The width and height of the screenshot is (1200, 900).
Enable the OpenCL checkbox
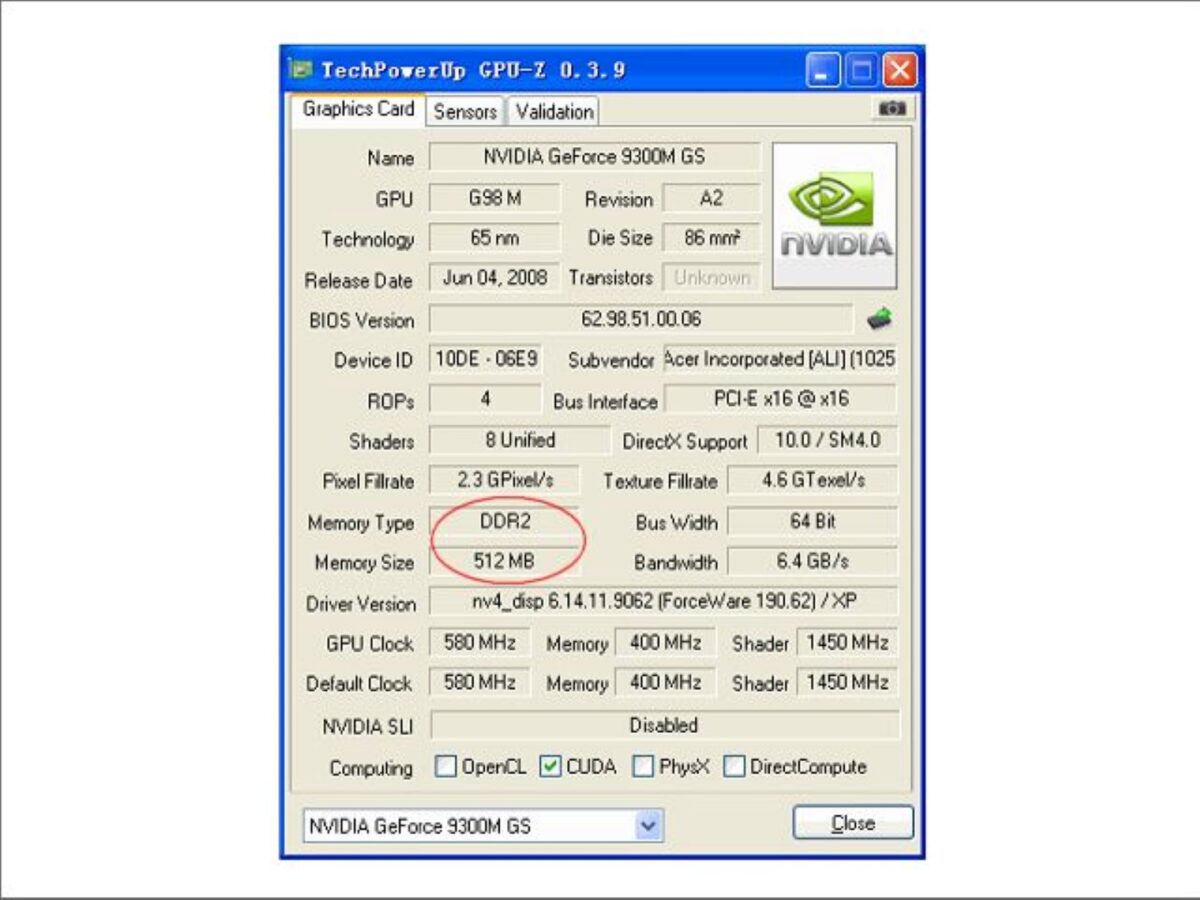(x=446, y=767)
